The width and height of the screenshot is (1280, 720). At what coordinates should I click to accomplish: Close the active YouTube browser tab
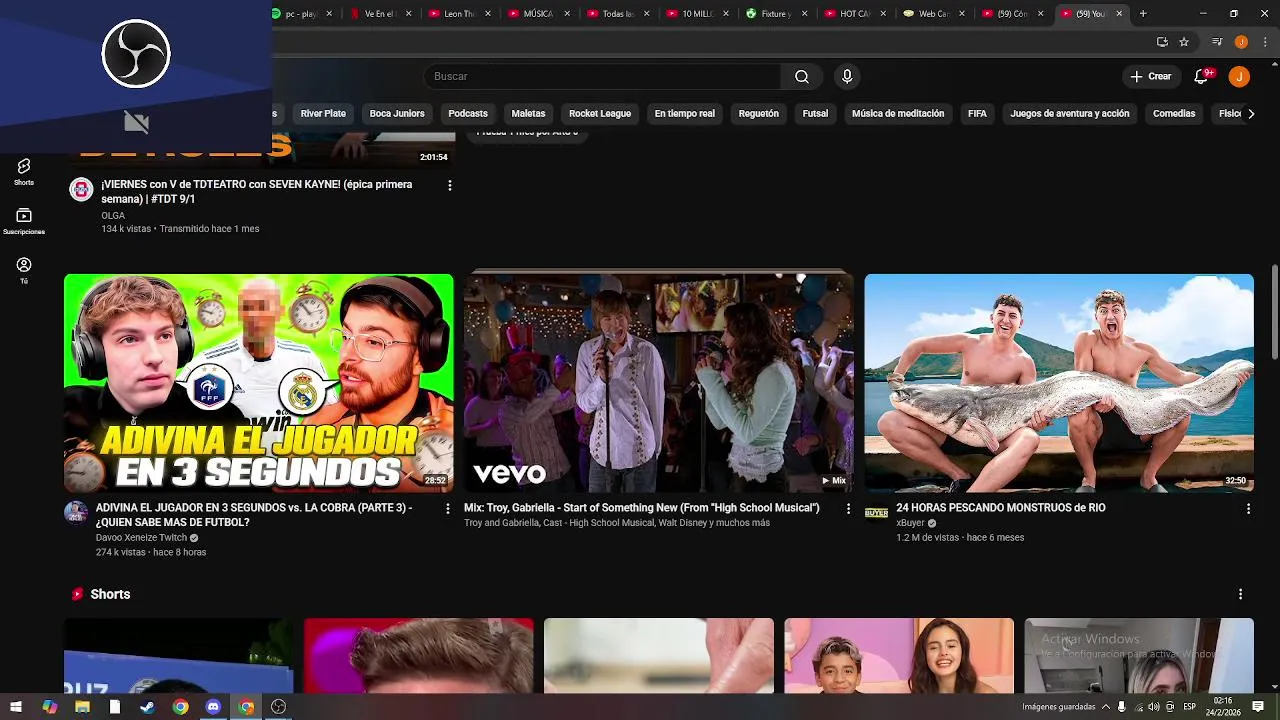(x=1119, y=14)
